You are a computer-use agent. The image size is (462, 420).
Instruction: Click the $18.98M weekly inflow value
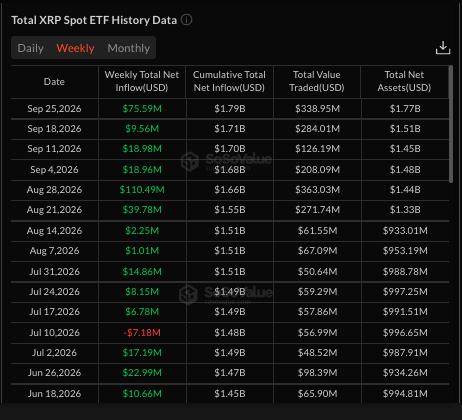pyautogui.click(x=142, y=149)
